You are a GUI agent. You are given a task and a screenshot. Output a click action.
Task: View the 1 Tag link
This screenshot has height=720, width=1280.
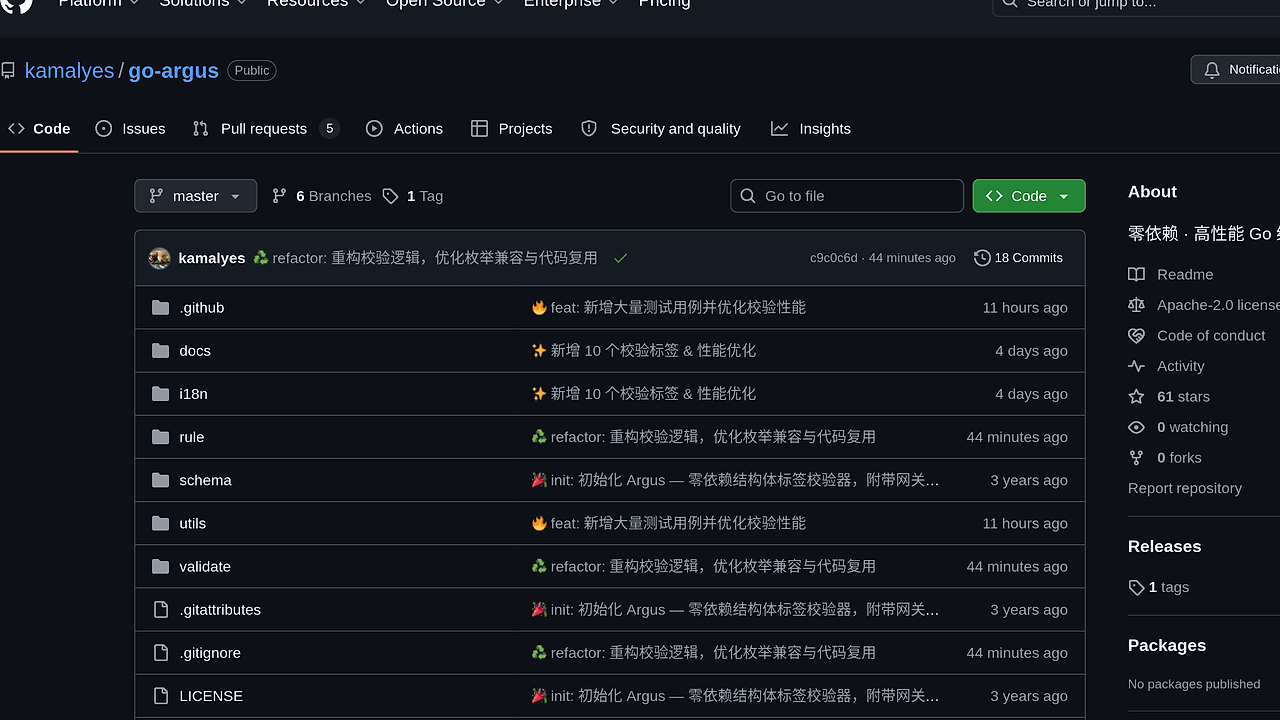(412, 196)
